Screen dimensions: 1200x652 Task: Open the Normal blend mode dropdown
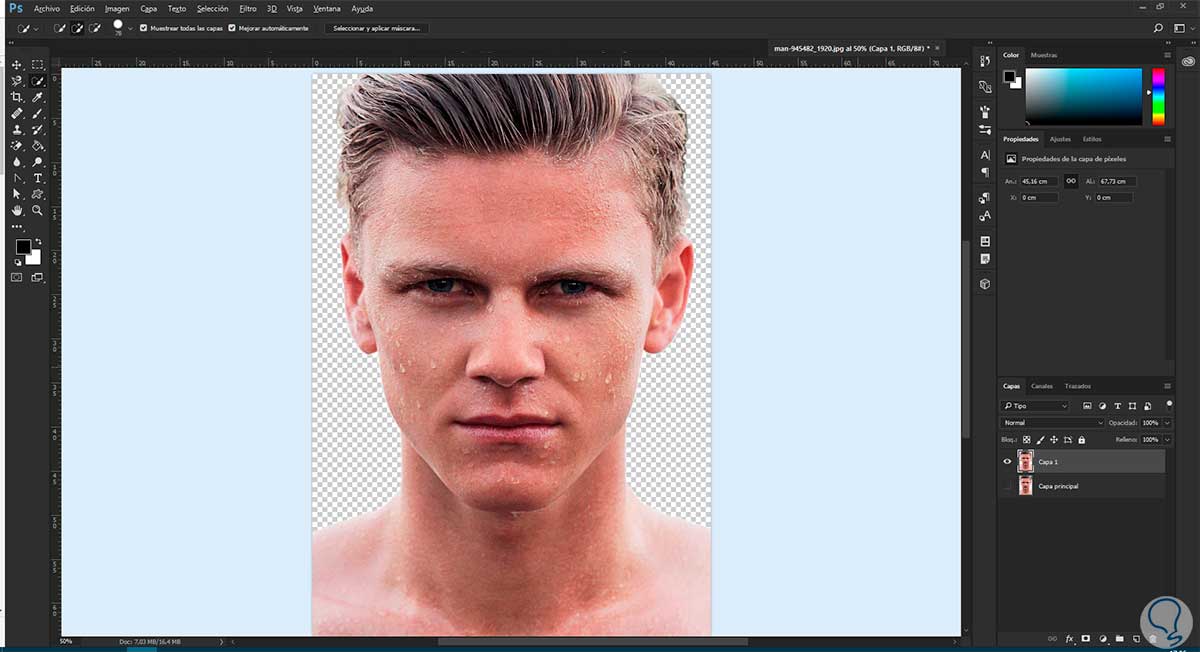(x=1052, y=423)
